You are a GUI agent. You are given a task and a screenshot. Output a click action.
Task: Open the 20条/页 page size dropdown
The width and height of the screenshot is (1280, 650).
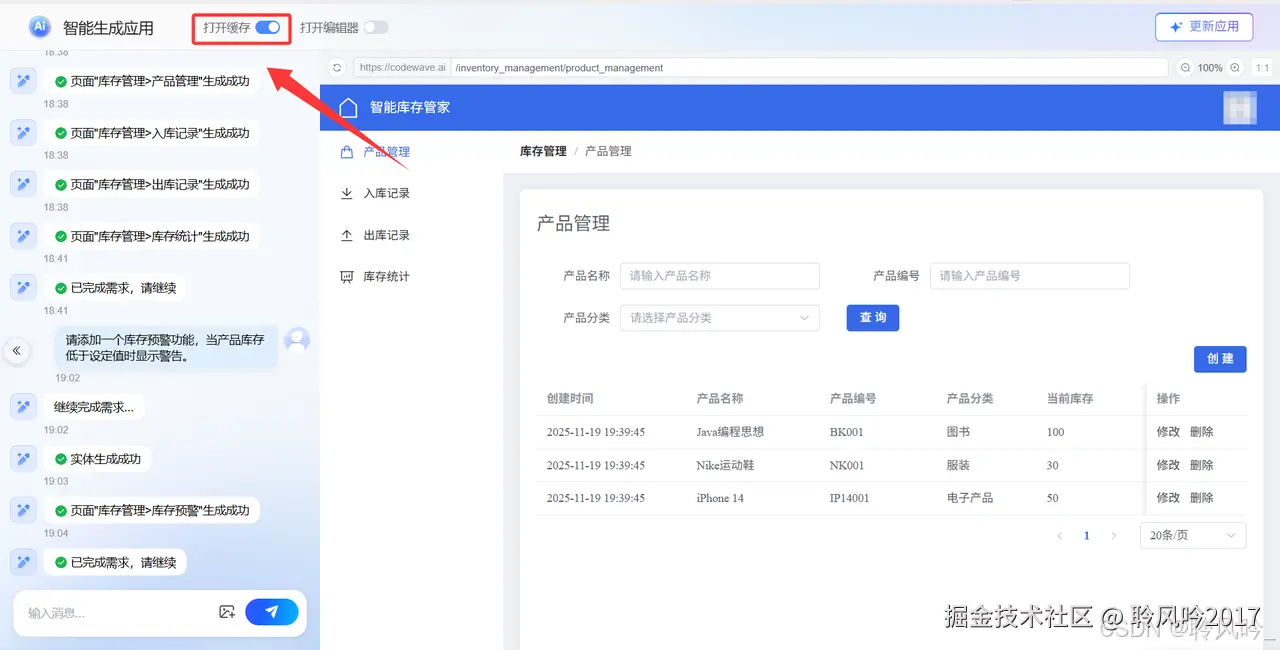1192,535
